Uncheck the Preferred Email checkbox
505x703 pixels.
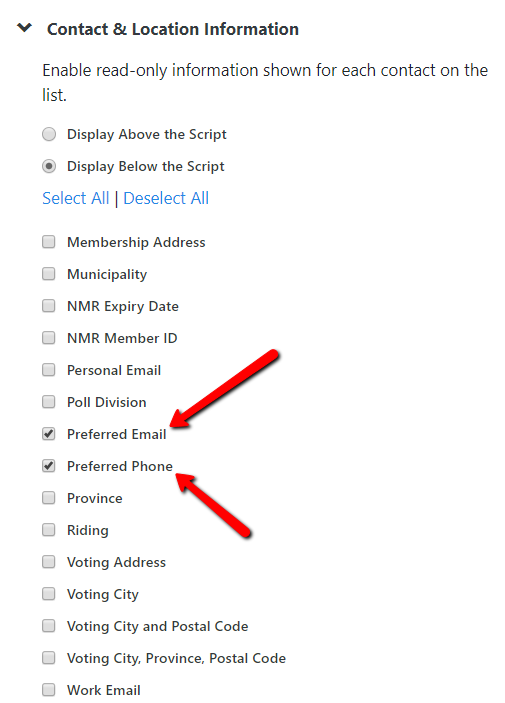[x=48, y=434]
